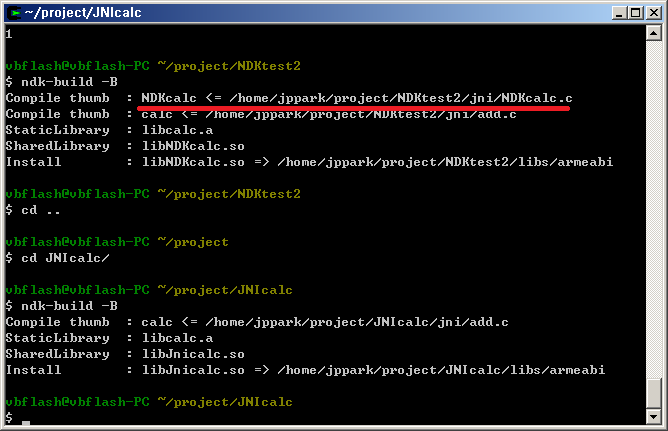This screenshot has height=431, width=668.
Task: Click the cursor at the last prompt
Action: click(26, 421)
